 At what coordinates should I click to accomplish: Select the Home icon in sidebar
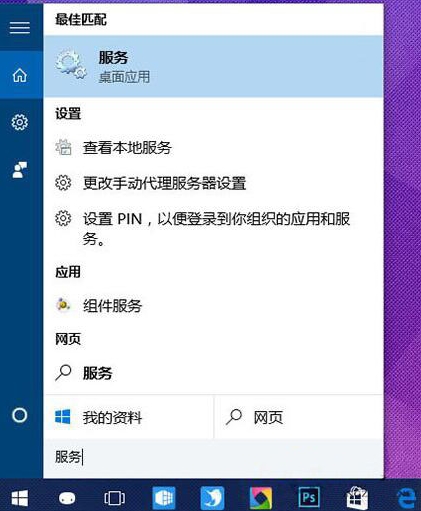click(20, 75)
